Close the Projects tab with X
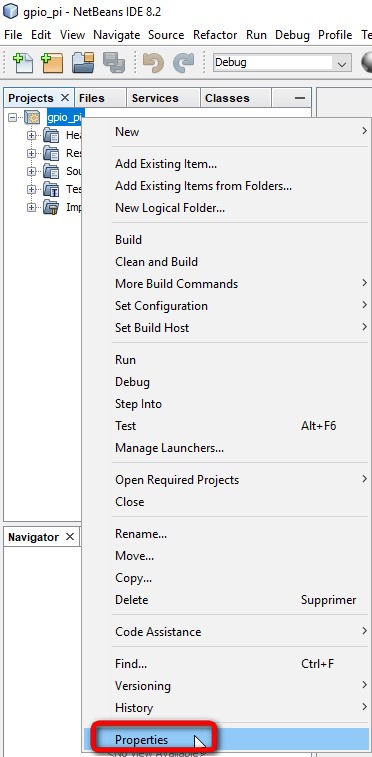Screen dimensions: 372x757 (65, 98)
